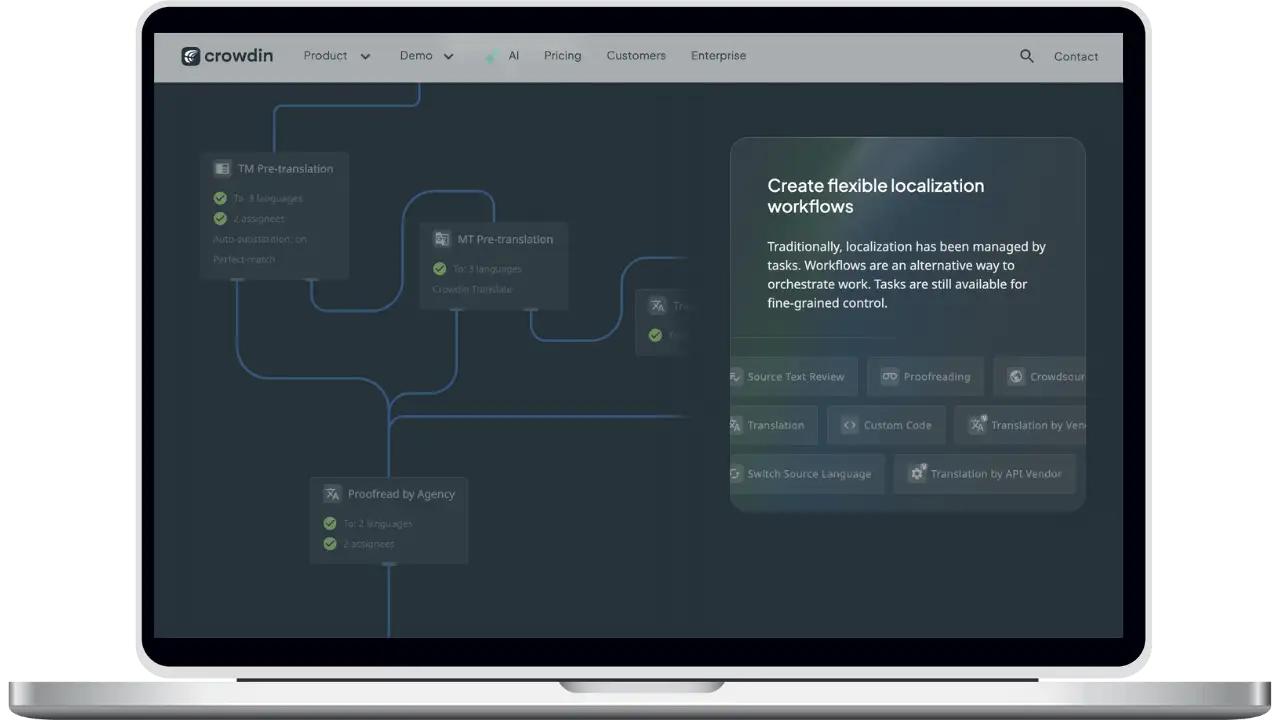The height and width of the screenshot is (720, 1280).
Task: Click the Crowdsourcing globe icon
Action: 1016,377
